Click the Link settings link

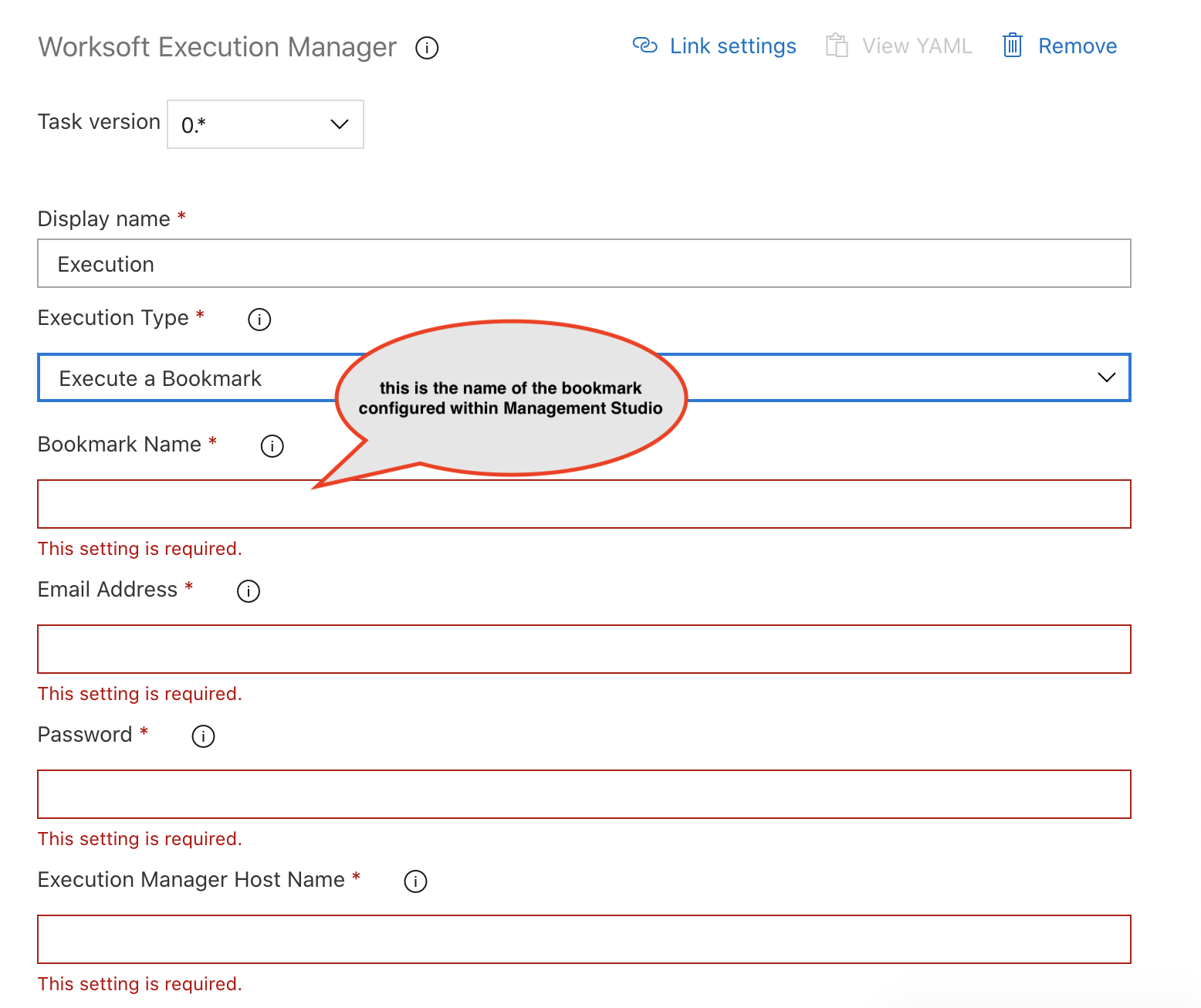[732, 46]
